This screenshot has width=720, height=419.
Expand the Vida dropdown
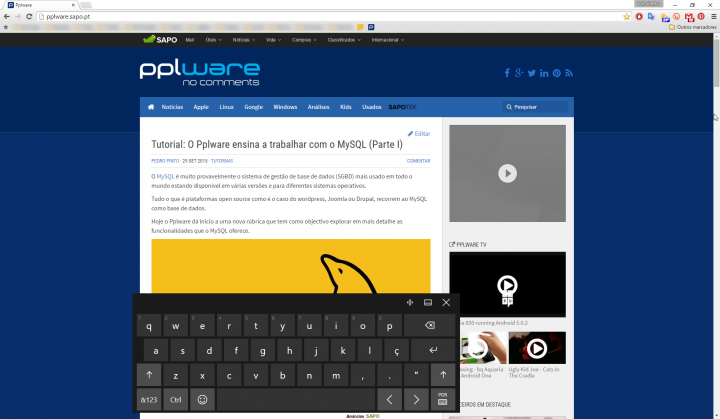(273, 40)
